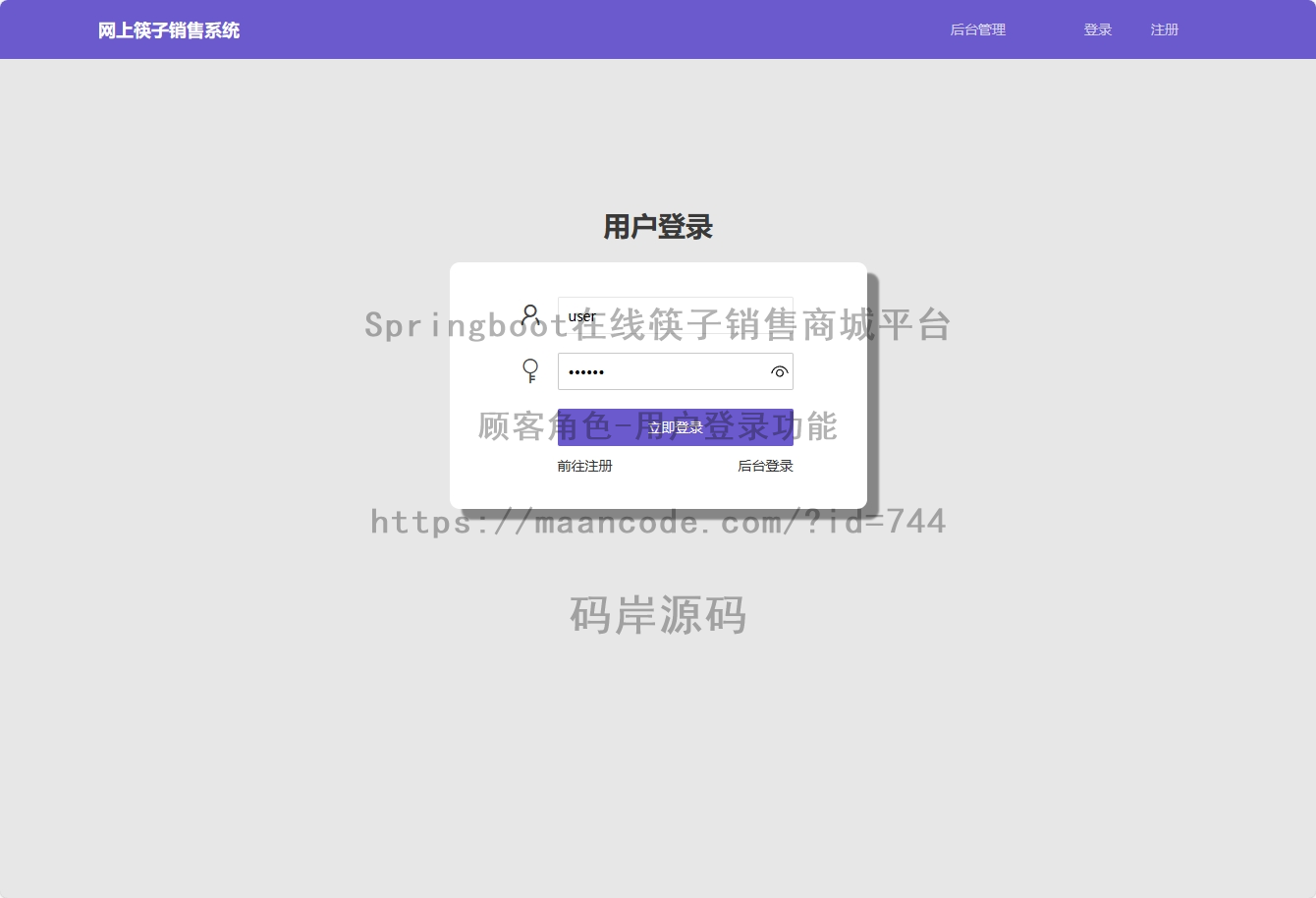Click the key icon beside password field
The image size is (1316, 898).
pyautogui.click(x=530, y=371)
